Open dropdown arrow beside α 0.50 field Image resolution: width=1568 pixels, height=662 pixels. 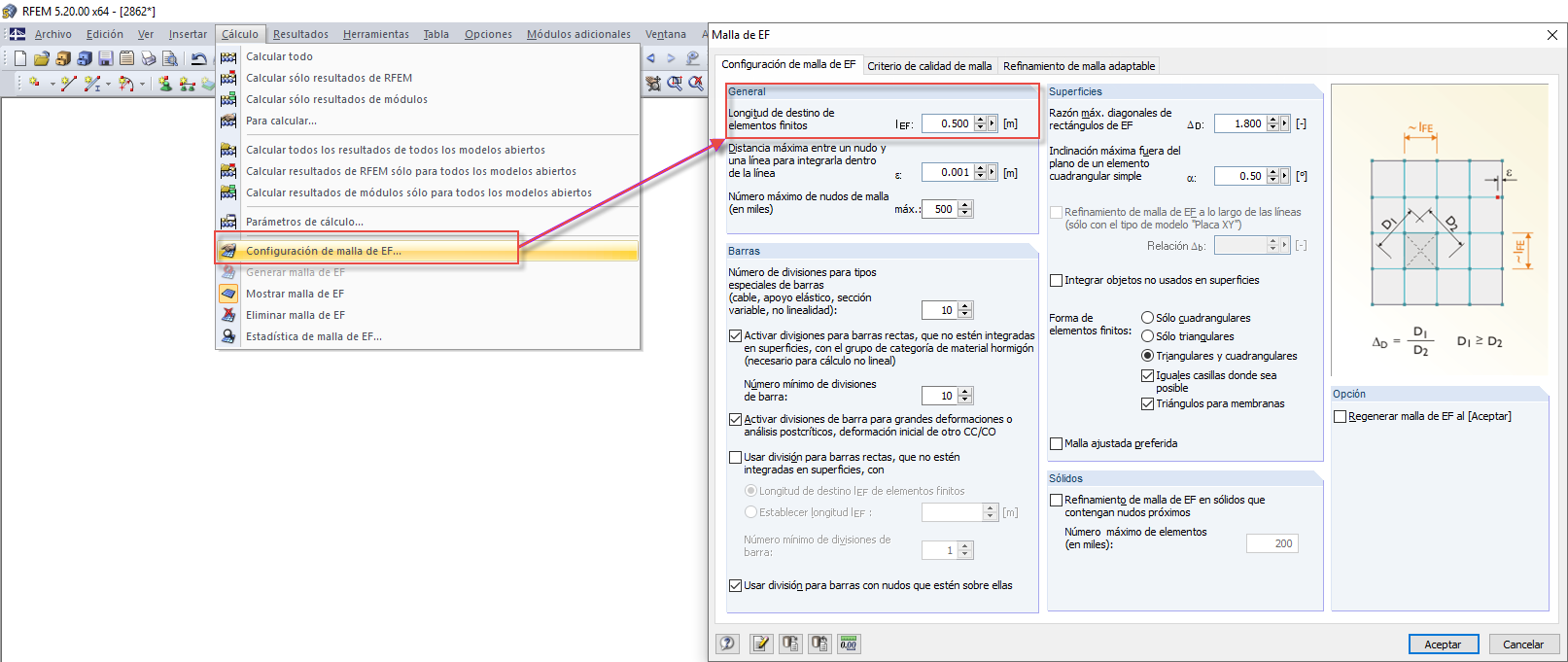1285,176
